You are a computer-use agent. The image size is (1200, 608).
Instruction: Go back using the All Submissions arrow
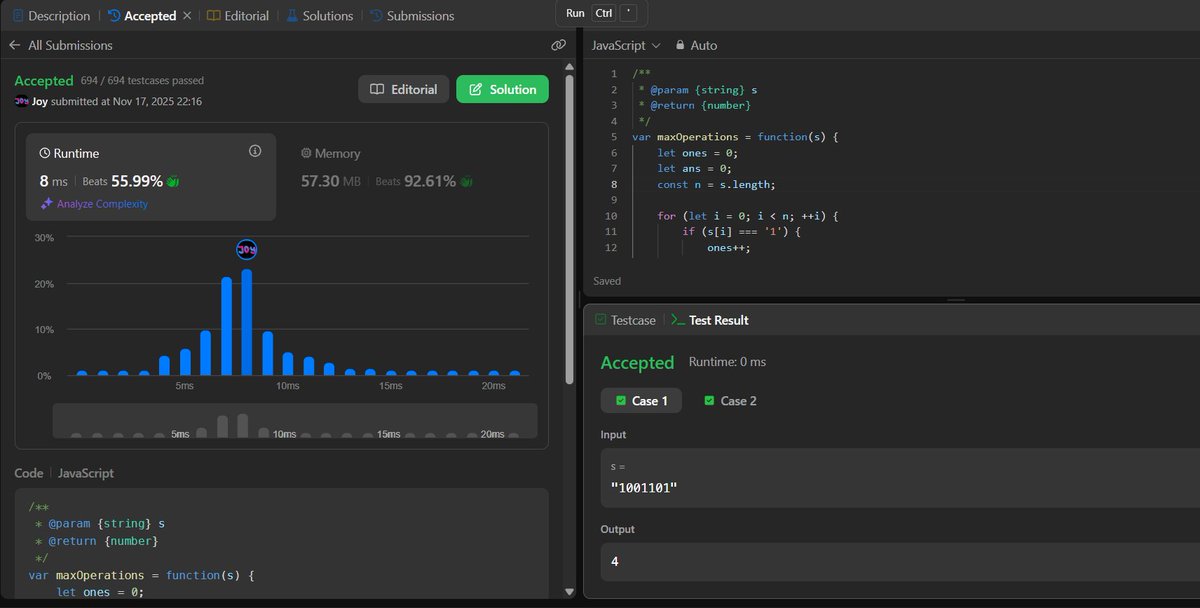pyautogui.click(x=17, y=45)
